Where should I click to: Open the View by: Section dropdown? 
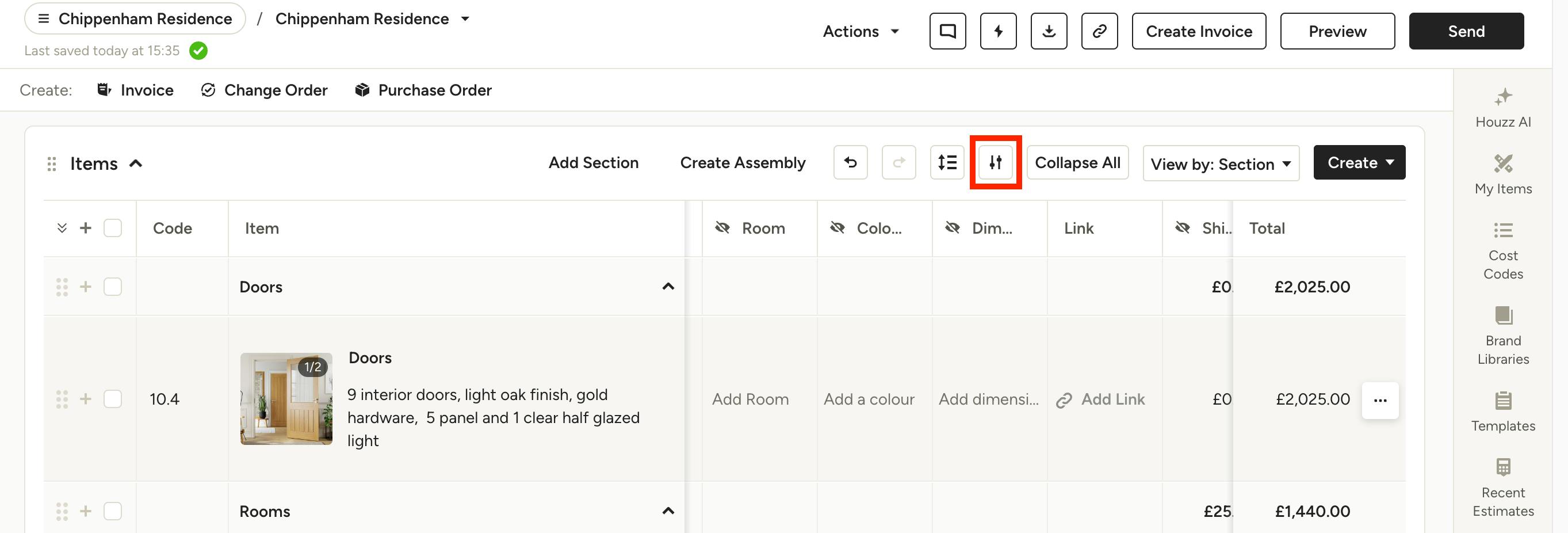[x=1221, y=163]
